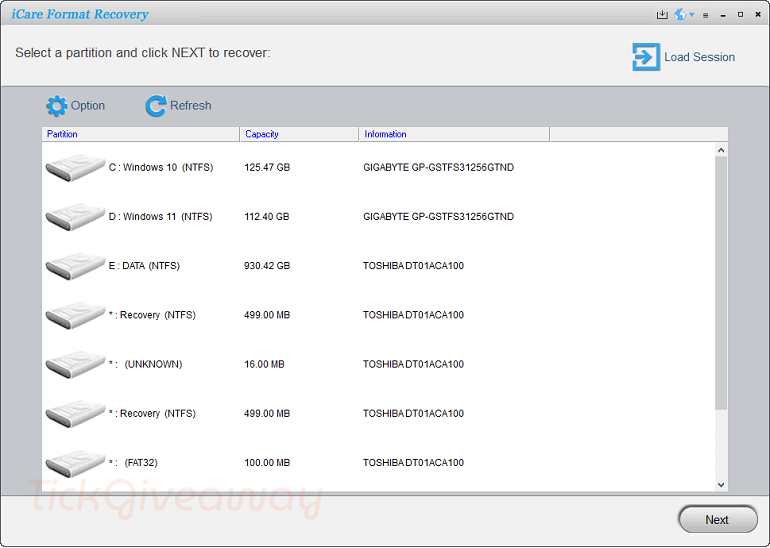Click the 100.00 MB capacity value
Viewport: 770px width, 548px height.
(267, 463)
